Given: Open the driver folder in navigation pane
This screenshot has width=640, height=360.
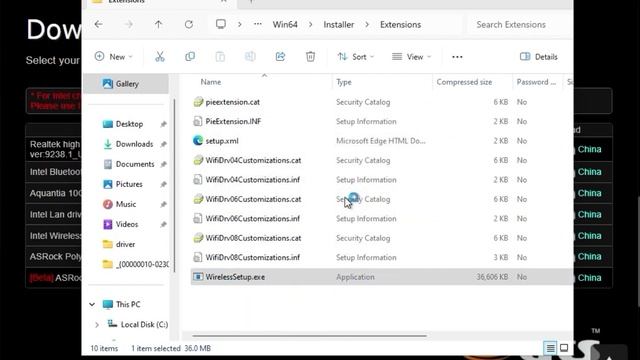Looking at the screenshot, I should [x=125, y=244].
